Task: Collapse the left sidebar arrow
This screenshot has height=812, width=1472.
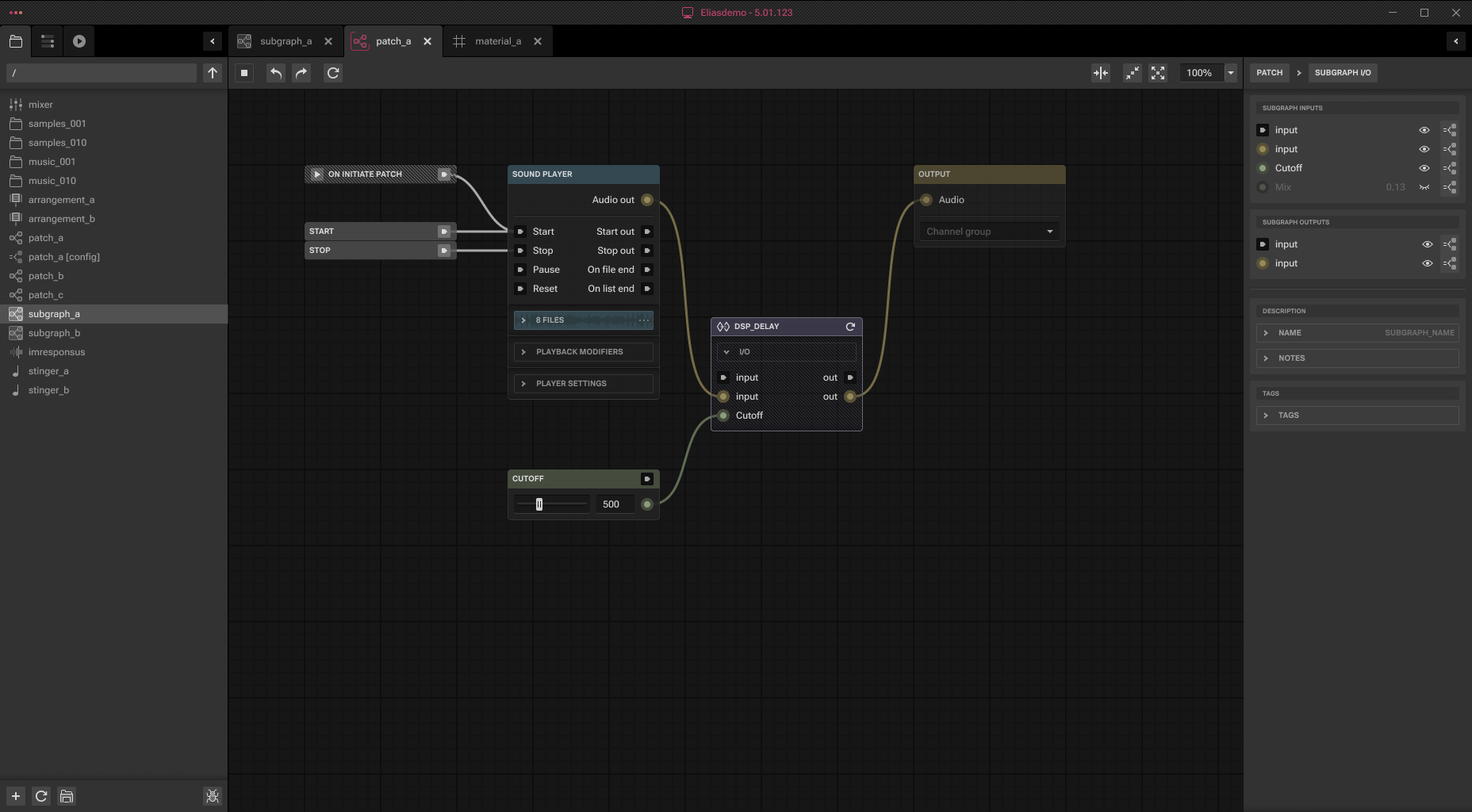Action: (x=213, y=41)
